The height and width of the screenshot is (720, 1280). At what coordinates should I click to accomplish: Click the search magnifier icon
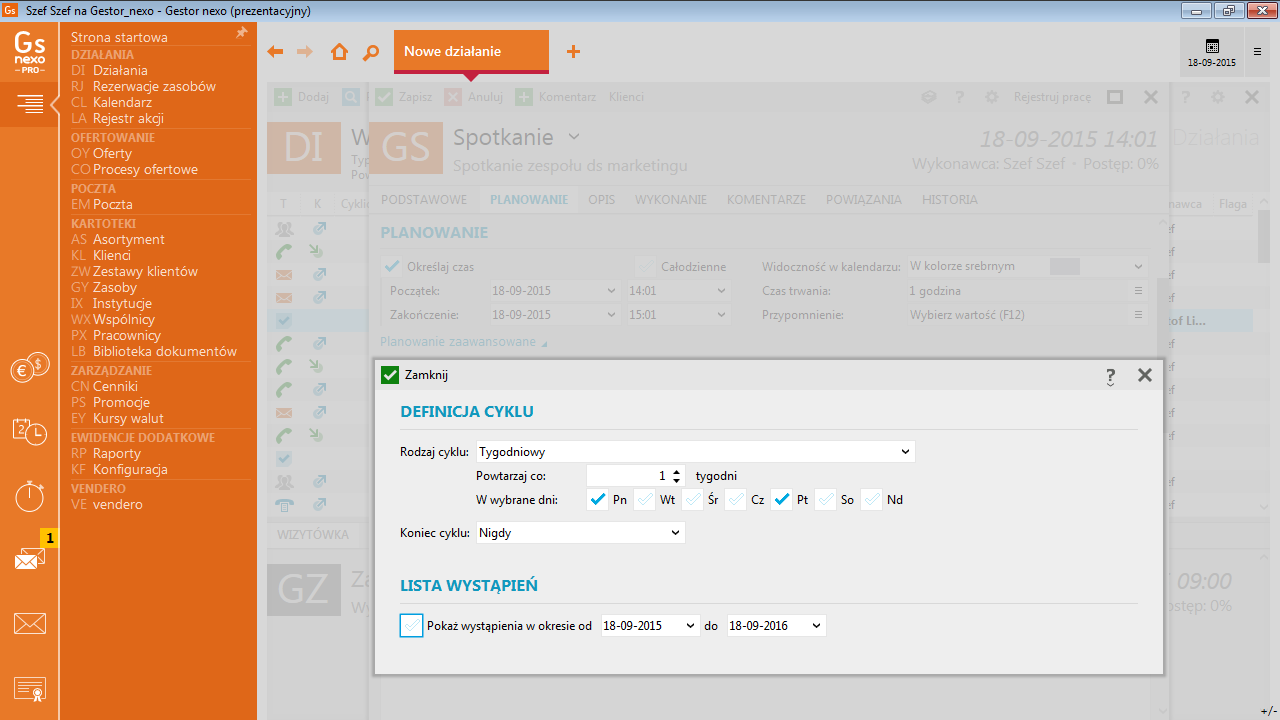[x=370, y=52]
